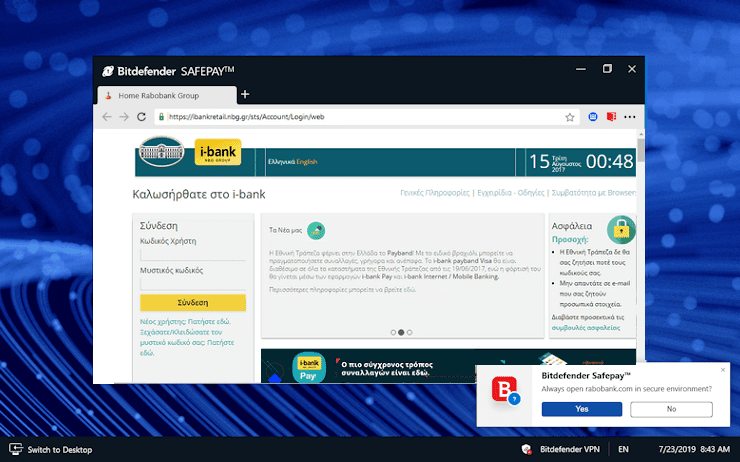Click the Switch to Desktop label
The image size is (740, 462).
(59, 450)
